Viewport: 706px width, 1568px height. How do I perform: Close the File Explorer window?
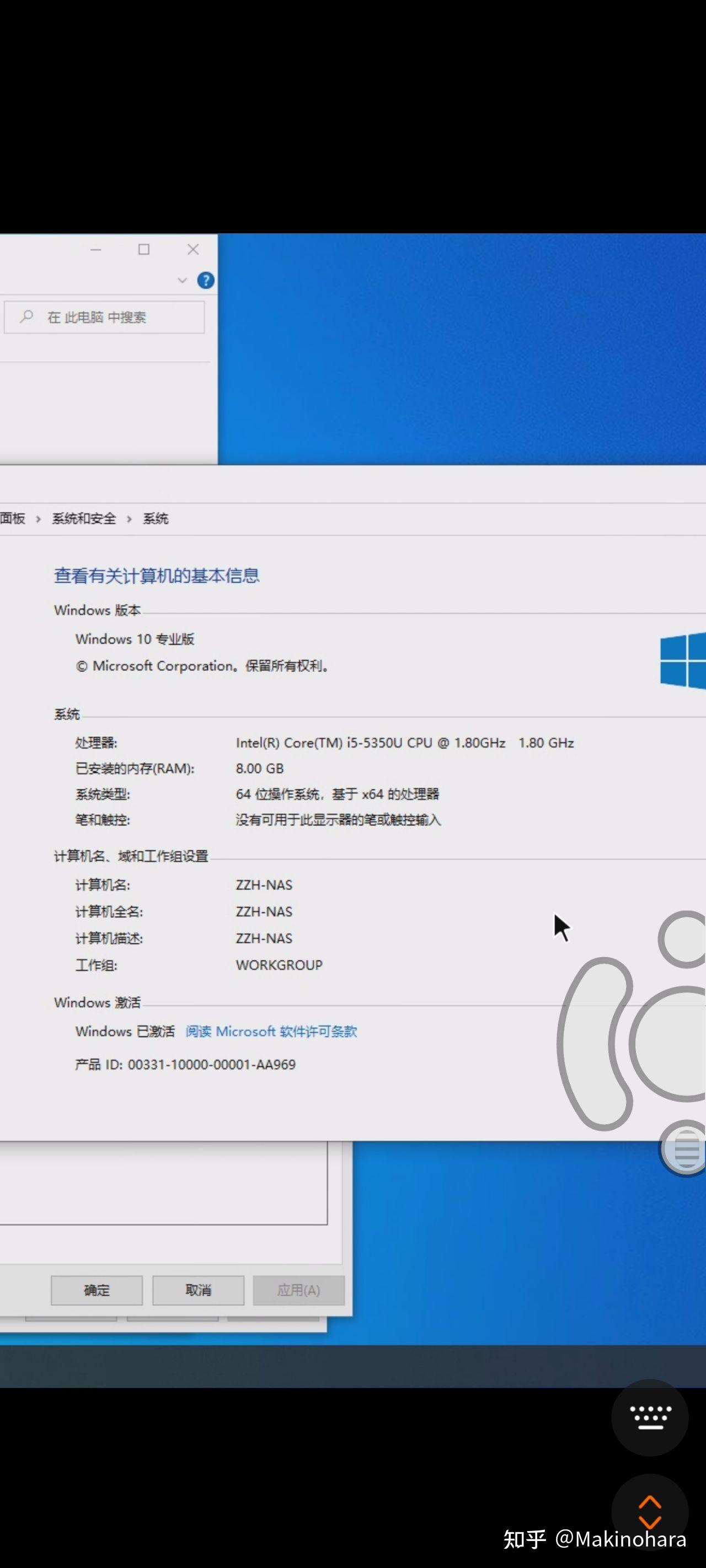tap(193, 250)
